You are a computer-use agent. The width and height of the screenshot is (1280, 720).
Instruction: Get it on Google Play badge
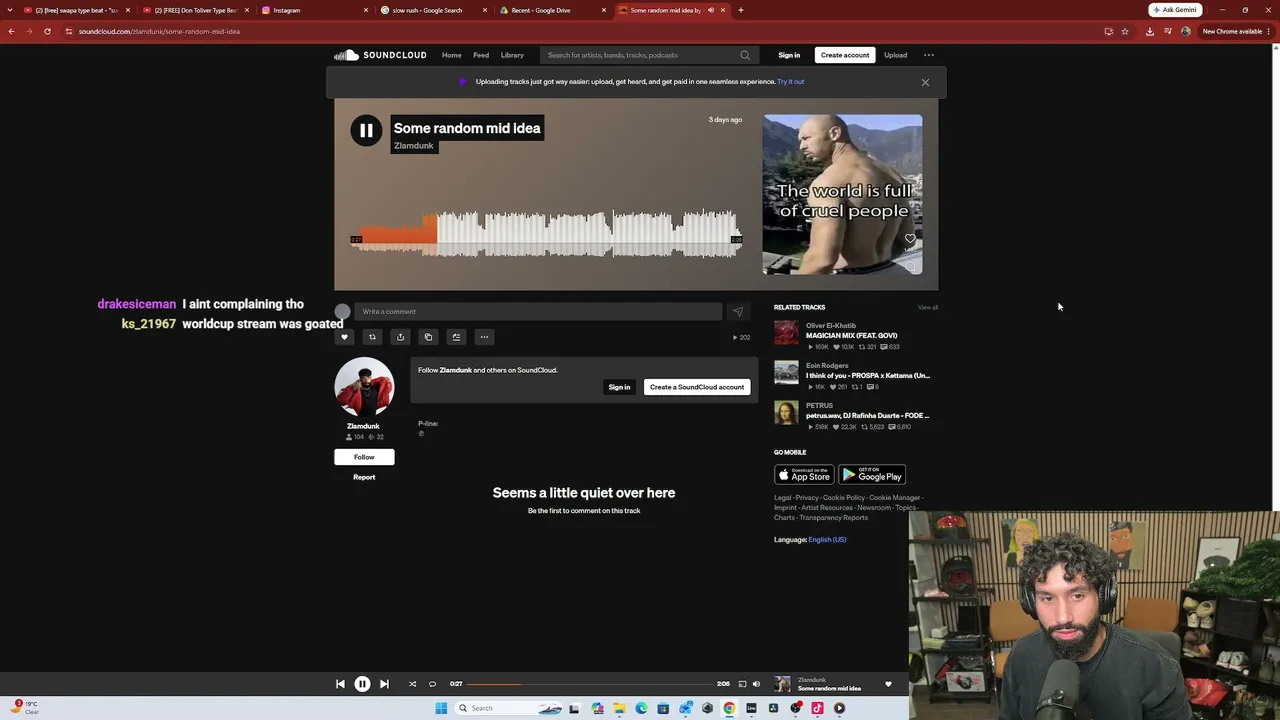(x=872, y=475)
